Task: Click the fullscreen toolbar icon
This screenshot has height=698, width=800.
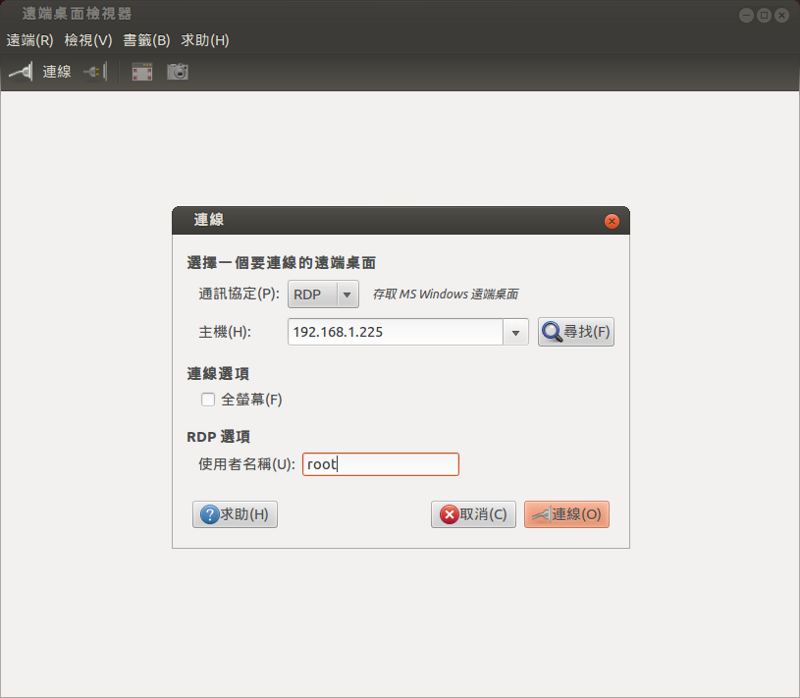Action: (142, 71)
